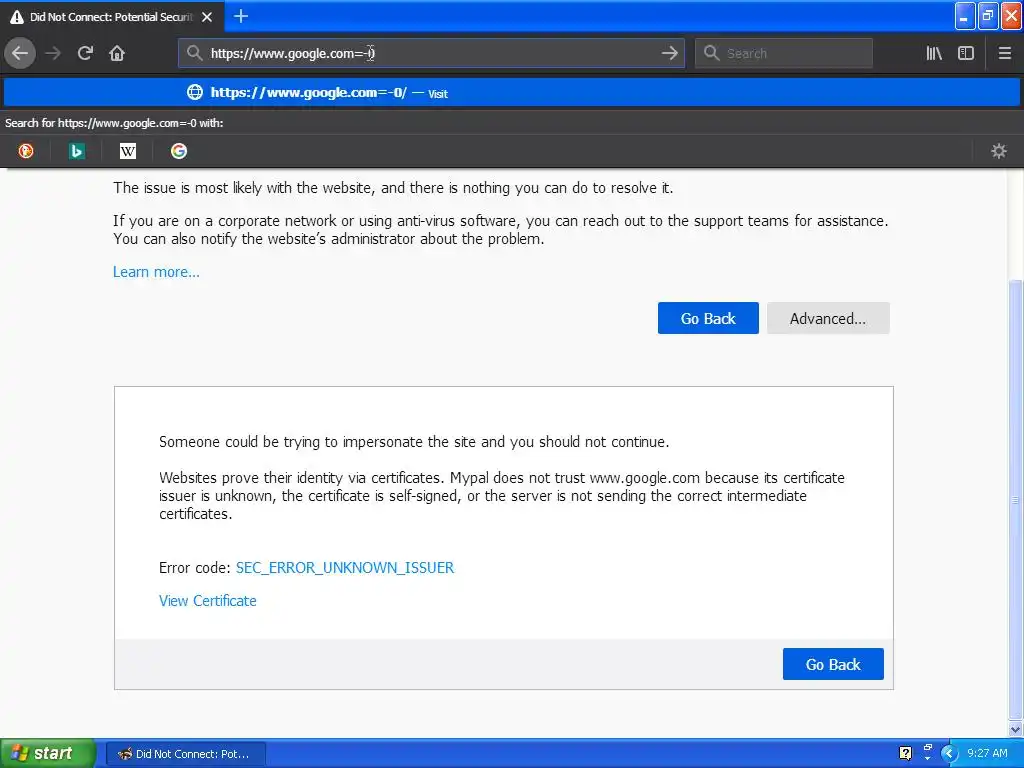
Task: Open the SEC_ERROR_UNKNOWN_ISSUER error code link
Action: point(345,568)
